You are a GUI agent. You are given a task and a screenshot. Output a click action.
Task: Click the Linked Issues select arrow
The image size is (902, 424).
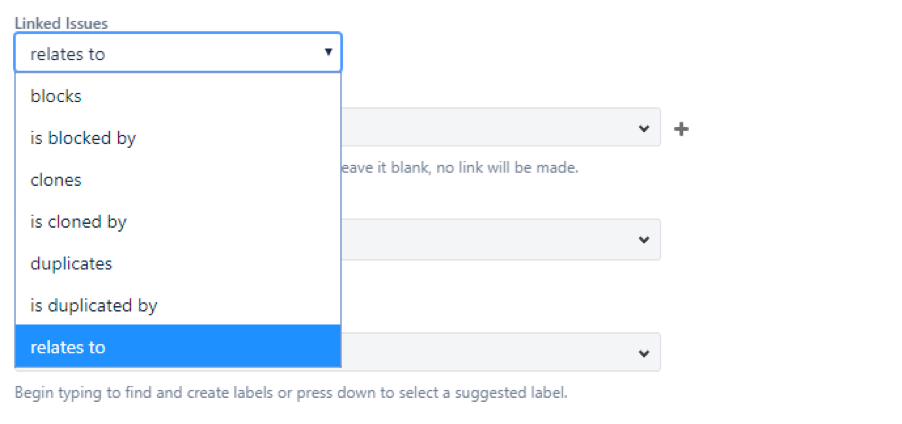pyautogui.click(x=328, y=52)
